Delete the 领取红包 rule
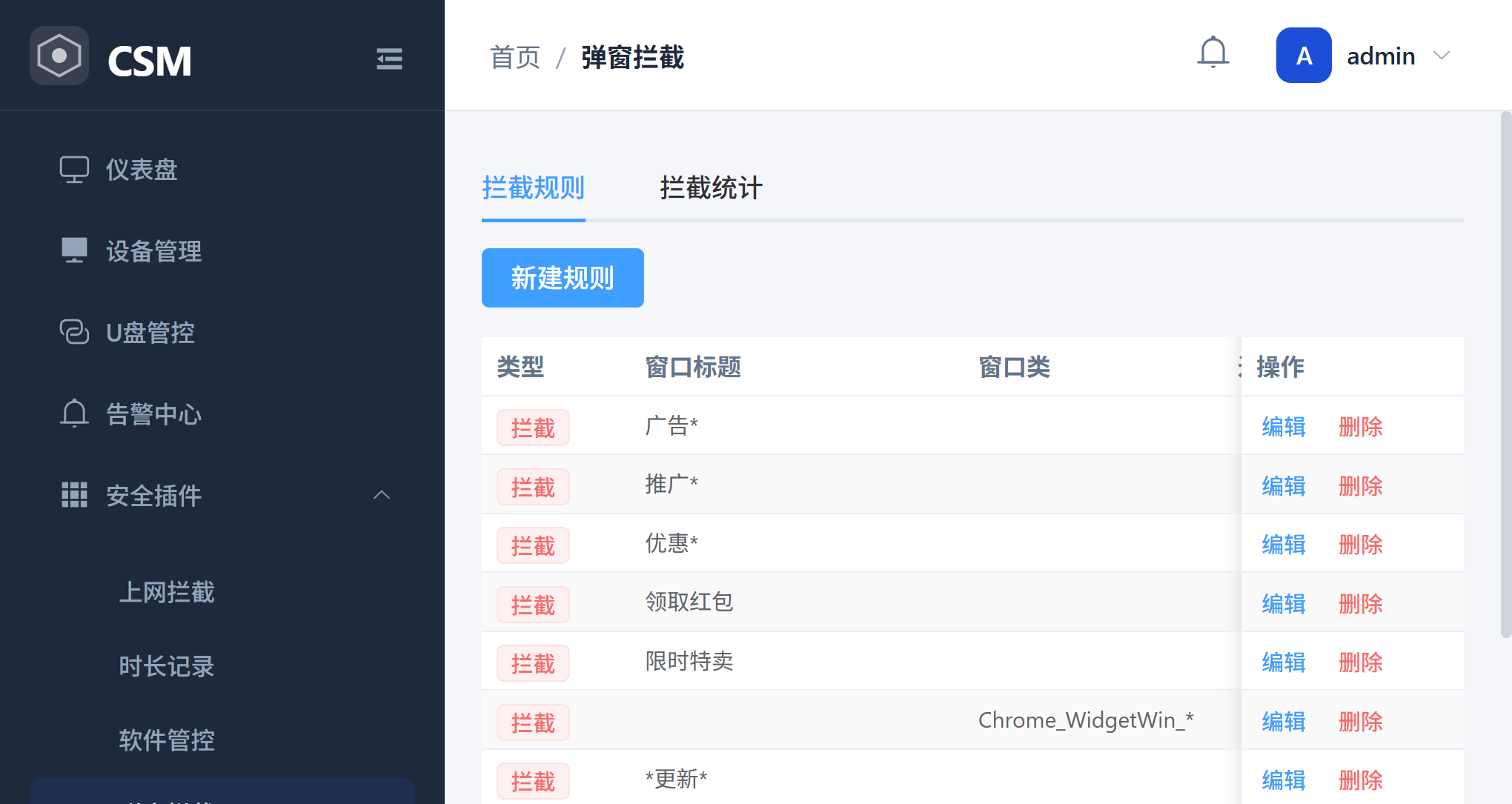 click(x=1361, y=604)
